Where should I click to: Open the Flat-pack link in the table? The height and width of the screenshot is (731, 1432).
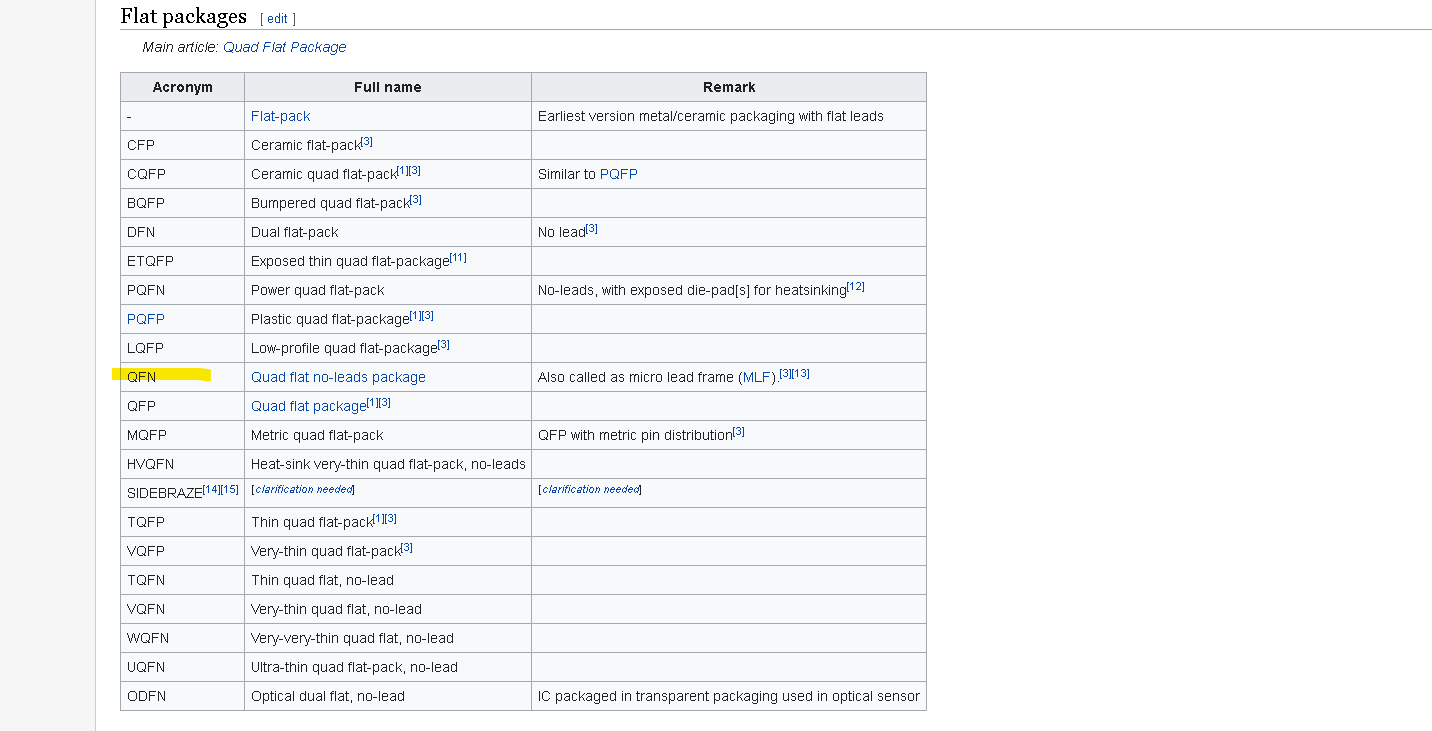281,116
